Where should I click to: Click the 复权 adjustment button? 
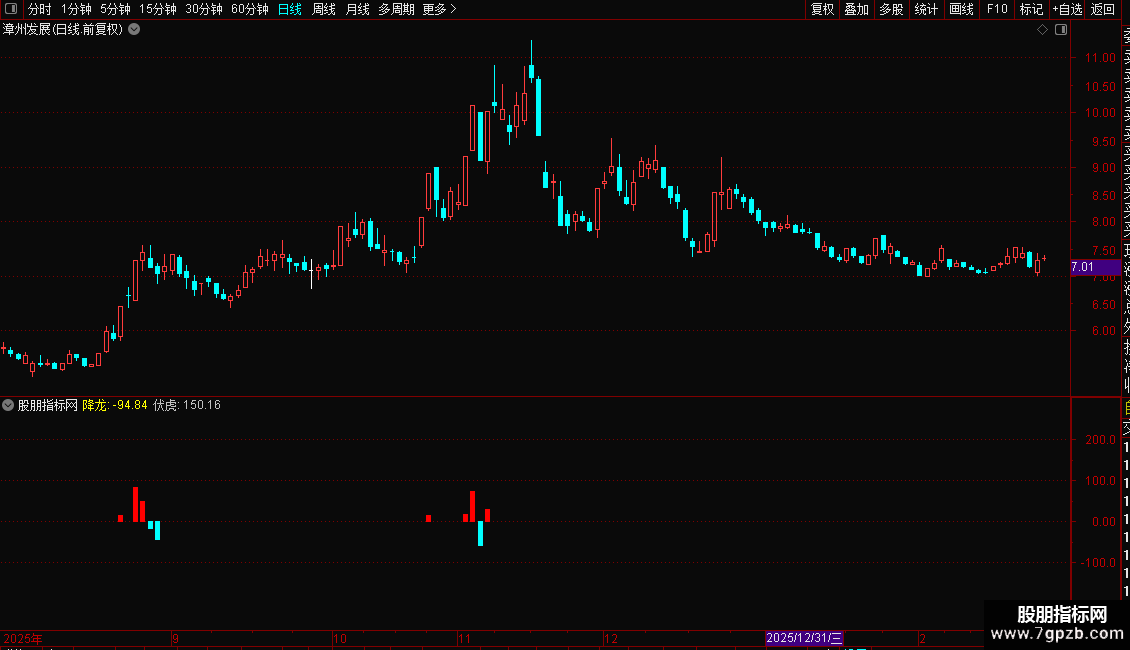(822, 9)
